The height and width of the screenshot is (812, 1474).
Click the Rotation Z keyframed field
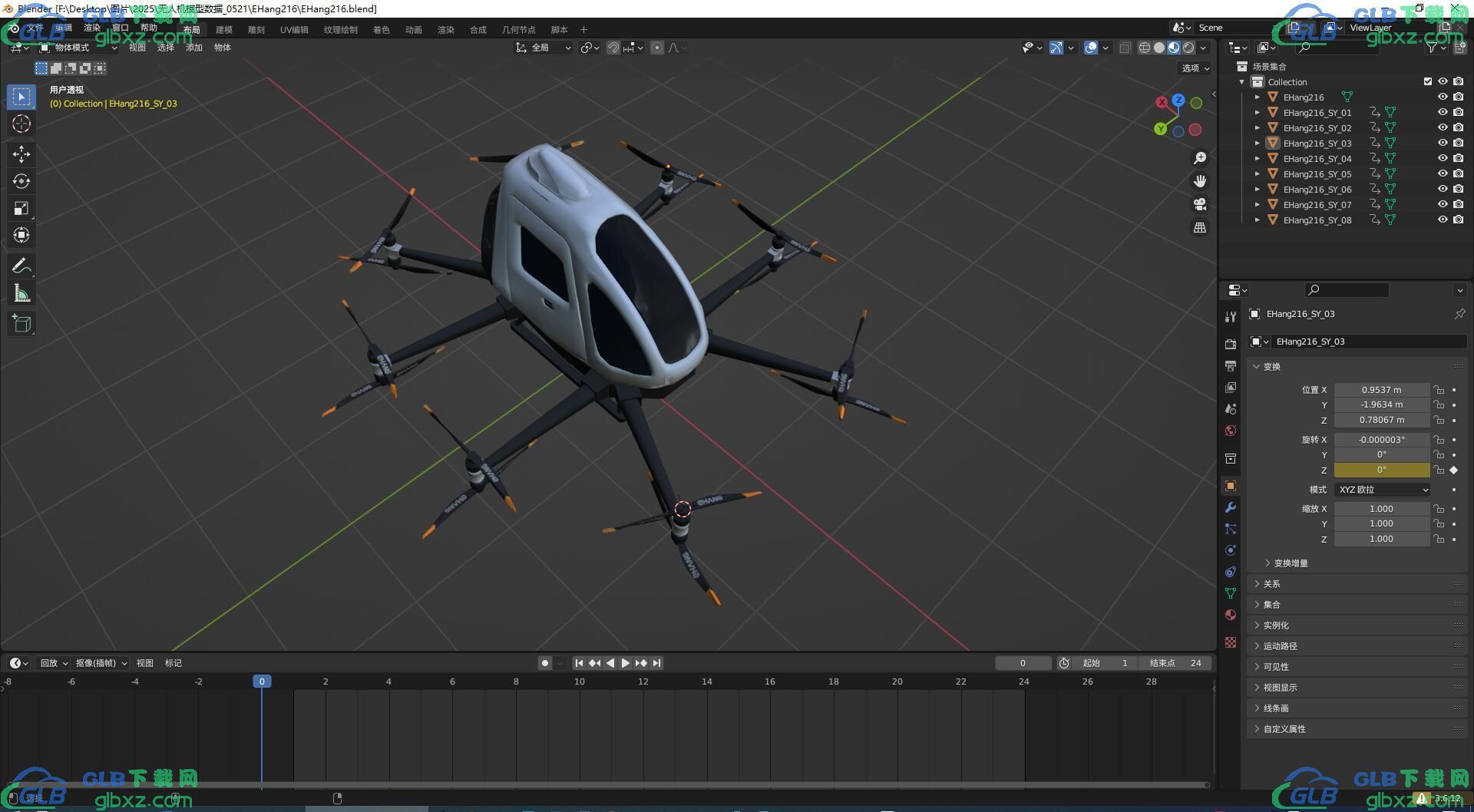(x=1382, y=470)
